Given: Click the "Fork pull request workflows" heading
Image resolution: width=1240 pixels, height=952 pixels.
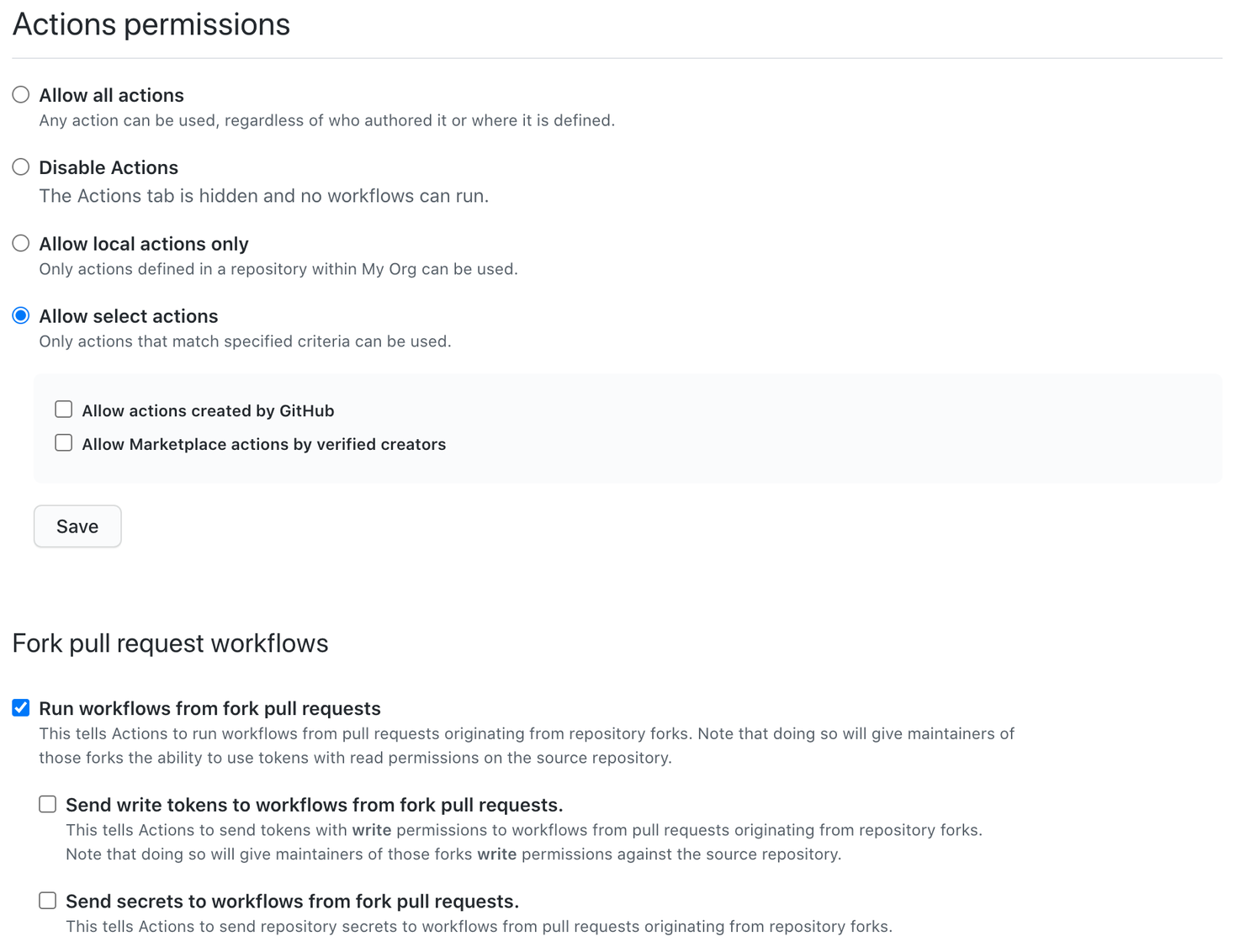Looking at the screenshot, I should coord(170,643).
